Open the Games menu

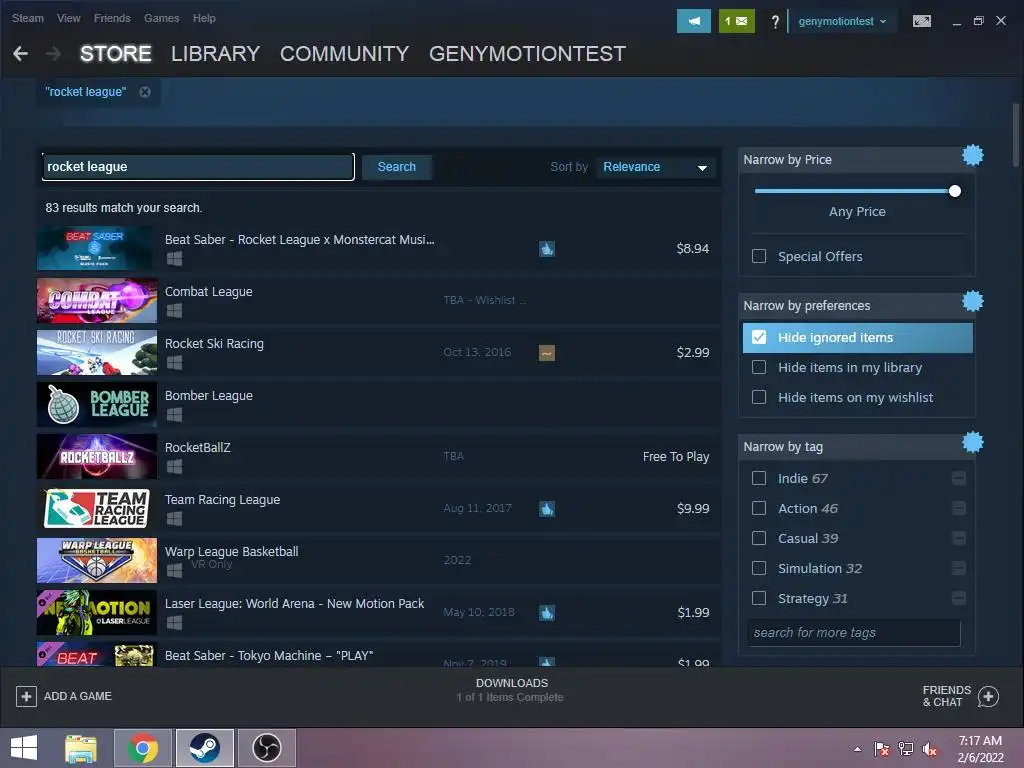(161, 18)
